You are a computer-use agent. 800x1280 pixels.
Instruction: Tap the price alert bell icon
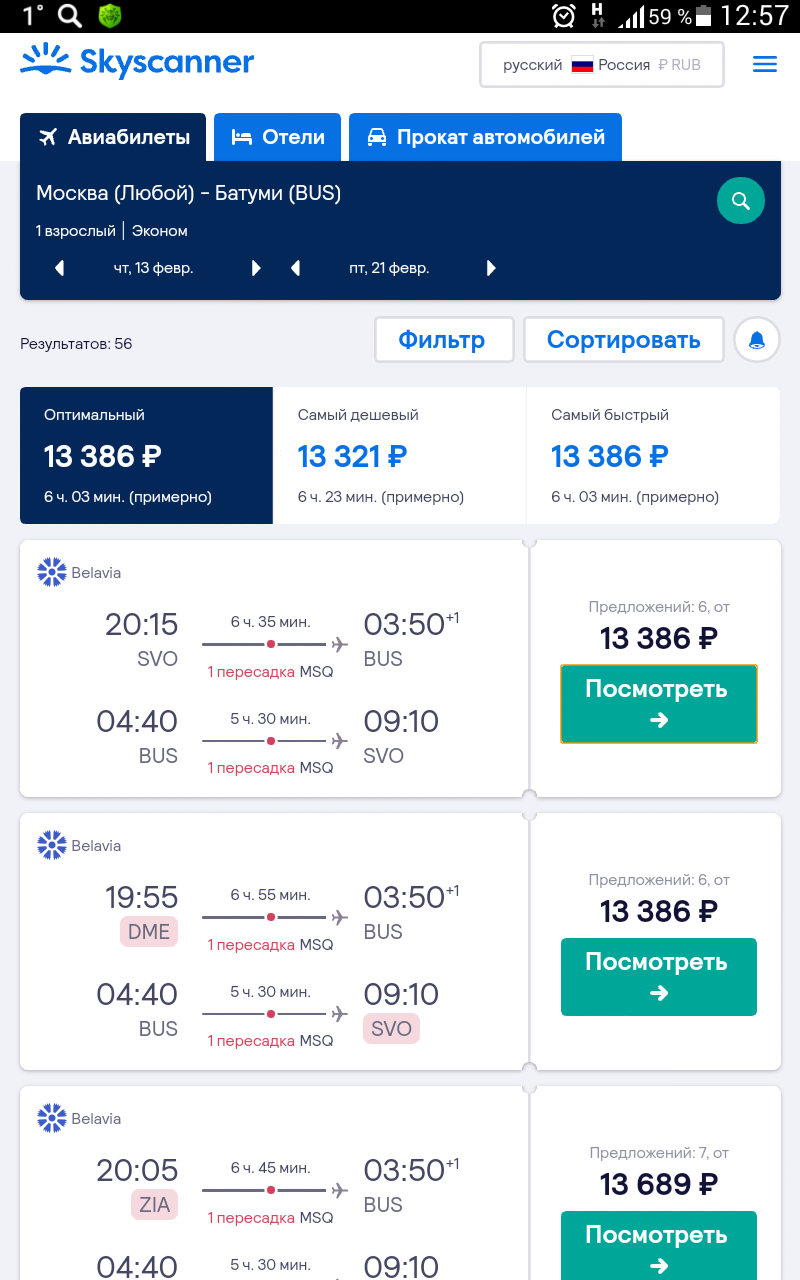click(x=757, y=340)
